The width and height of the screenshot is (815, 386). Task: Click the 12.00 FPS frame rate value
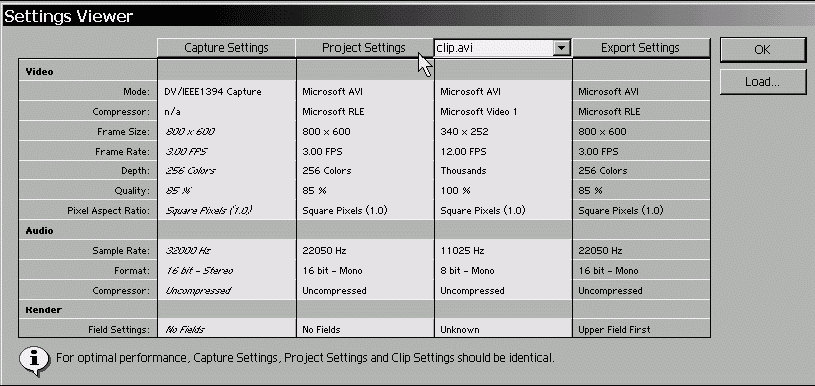pos(463,152)
